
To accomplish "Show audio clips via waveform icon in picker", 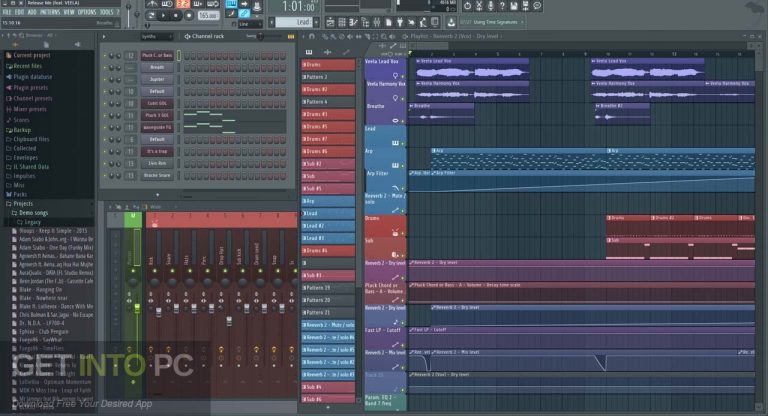I will point(328,52).
